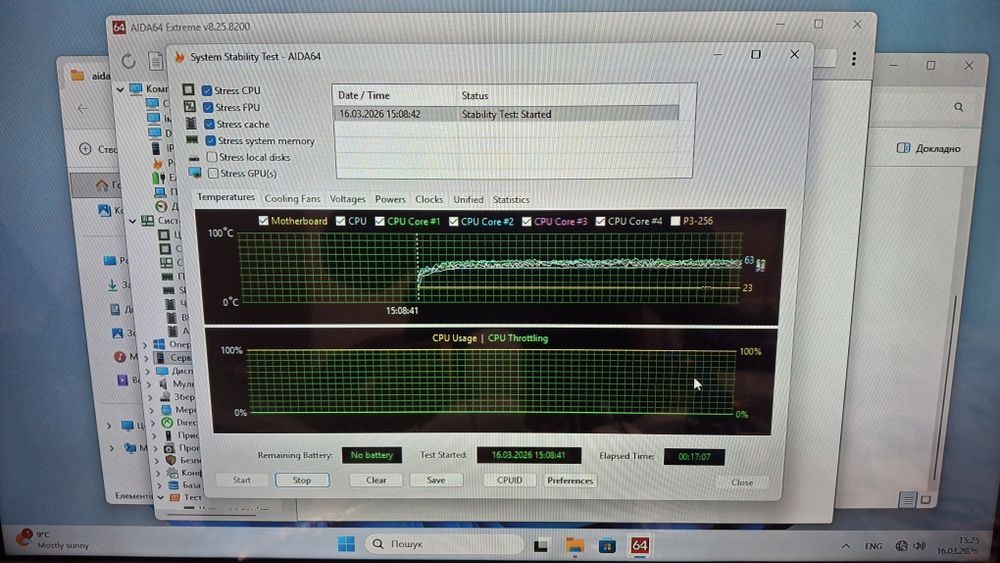
Task: Click the Stress FPU percent icon
Action: coord(189,106)
